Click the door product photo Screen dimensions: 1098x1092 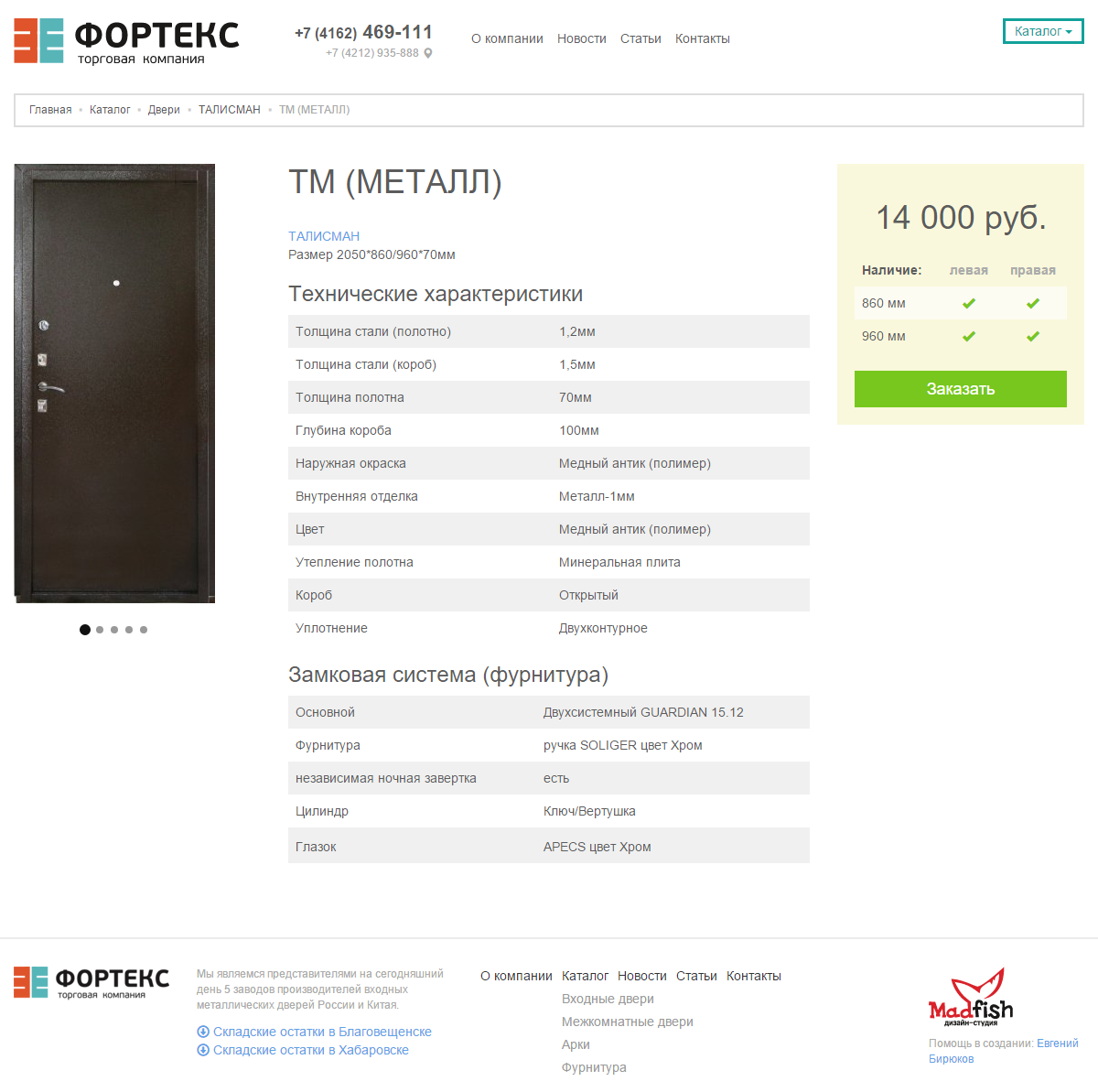pyautogui.click(x=114, y=384)
